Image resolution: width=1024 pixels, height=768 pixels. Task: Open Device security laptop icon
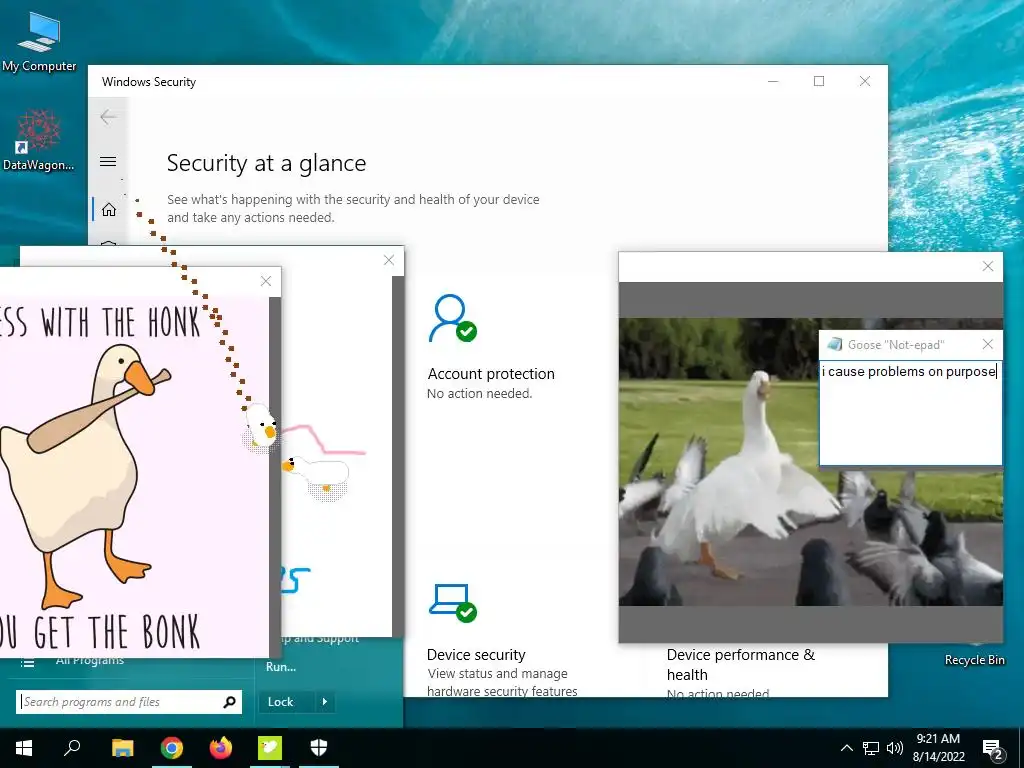[453, 602]
